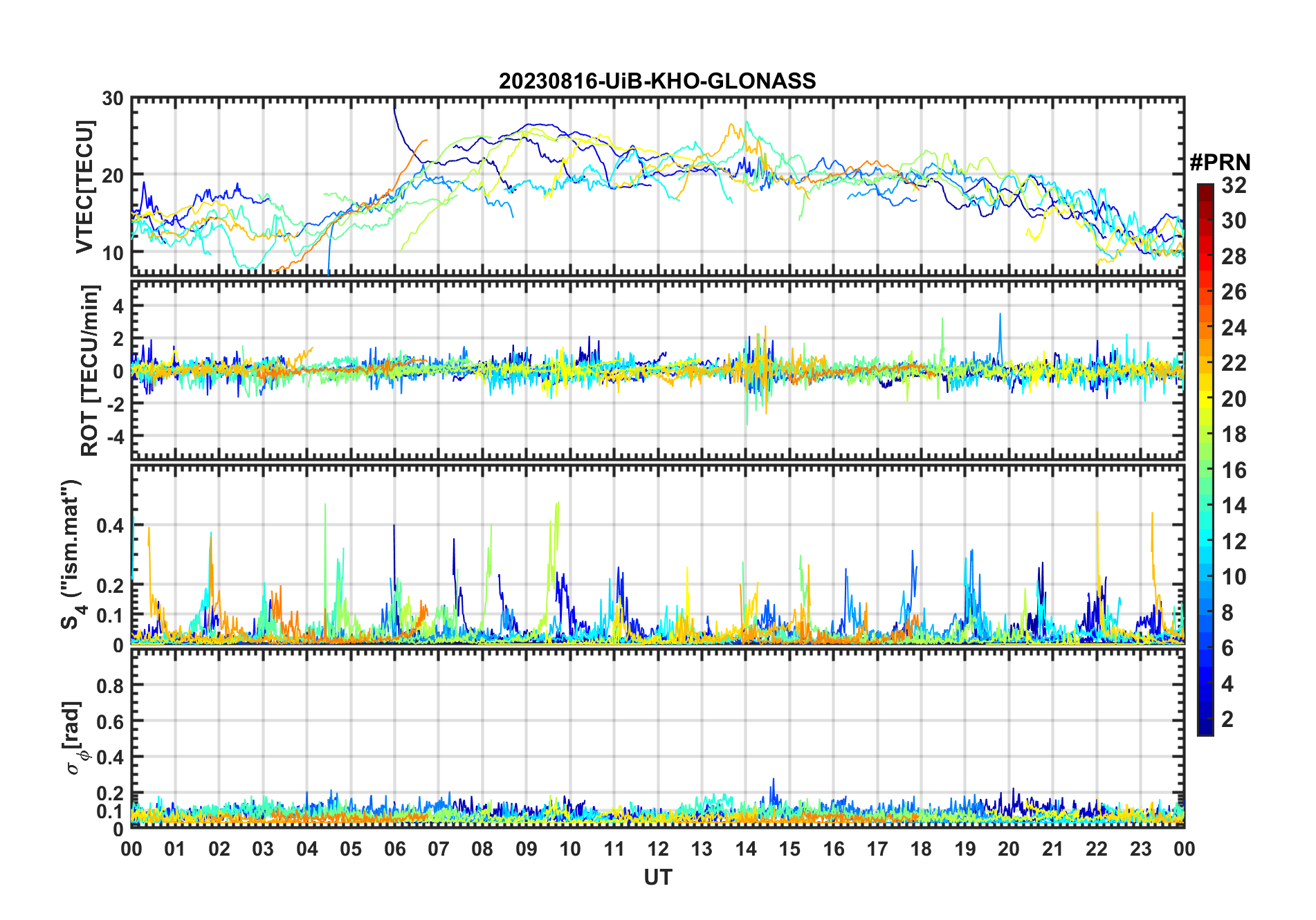Click the ROT [TECU/min] y-axis label
The width and height of the screenshot is (1316, 920).
[90, 370]
